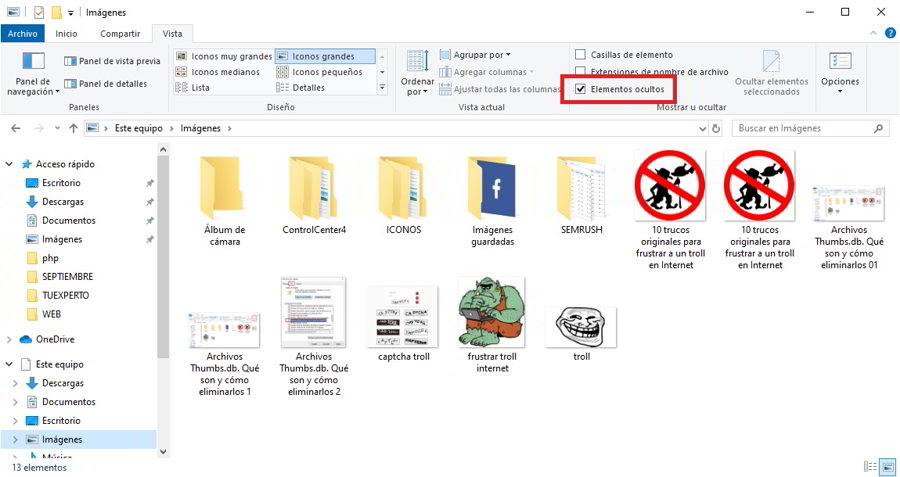
Task: Switch to the Compartir ribbon tab
Action: pyautogui.click(x=119, y=33)
